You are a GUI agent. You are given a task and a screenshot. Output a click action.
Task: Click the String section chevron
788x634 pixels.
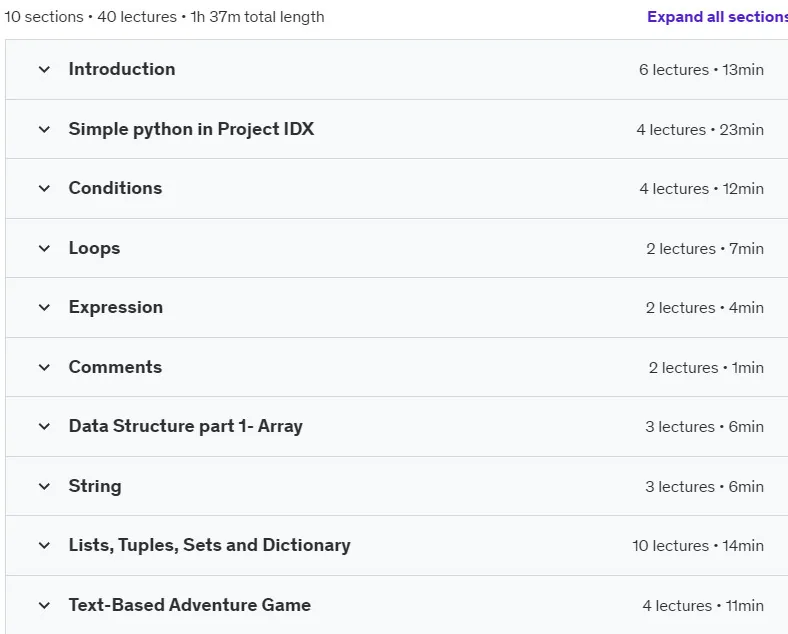point(44,486)
